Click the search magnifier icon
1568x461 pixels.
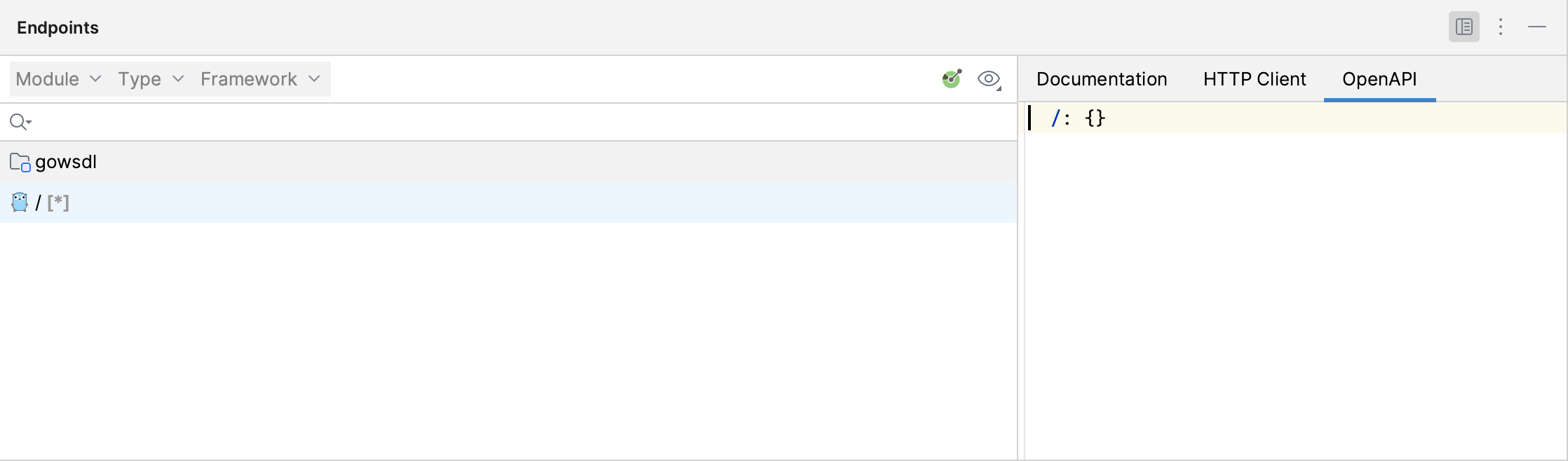point(20,121)
